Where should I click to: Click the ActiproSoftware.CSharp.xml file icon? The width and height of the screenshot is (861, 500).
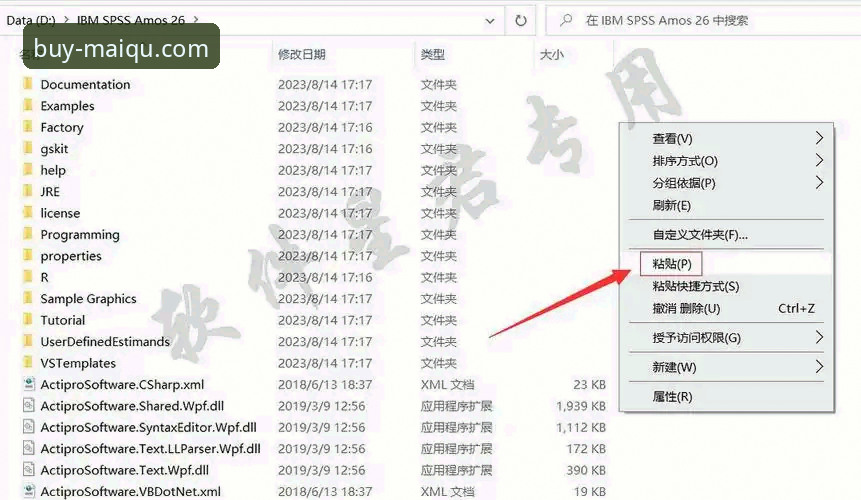click(29, 384)
